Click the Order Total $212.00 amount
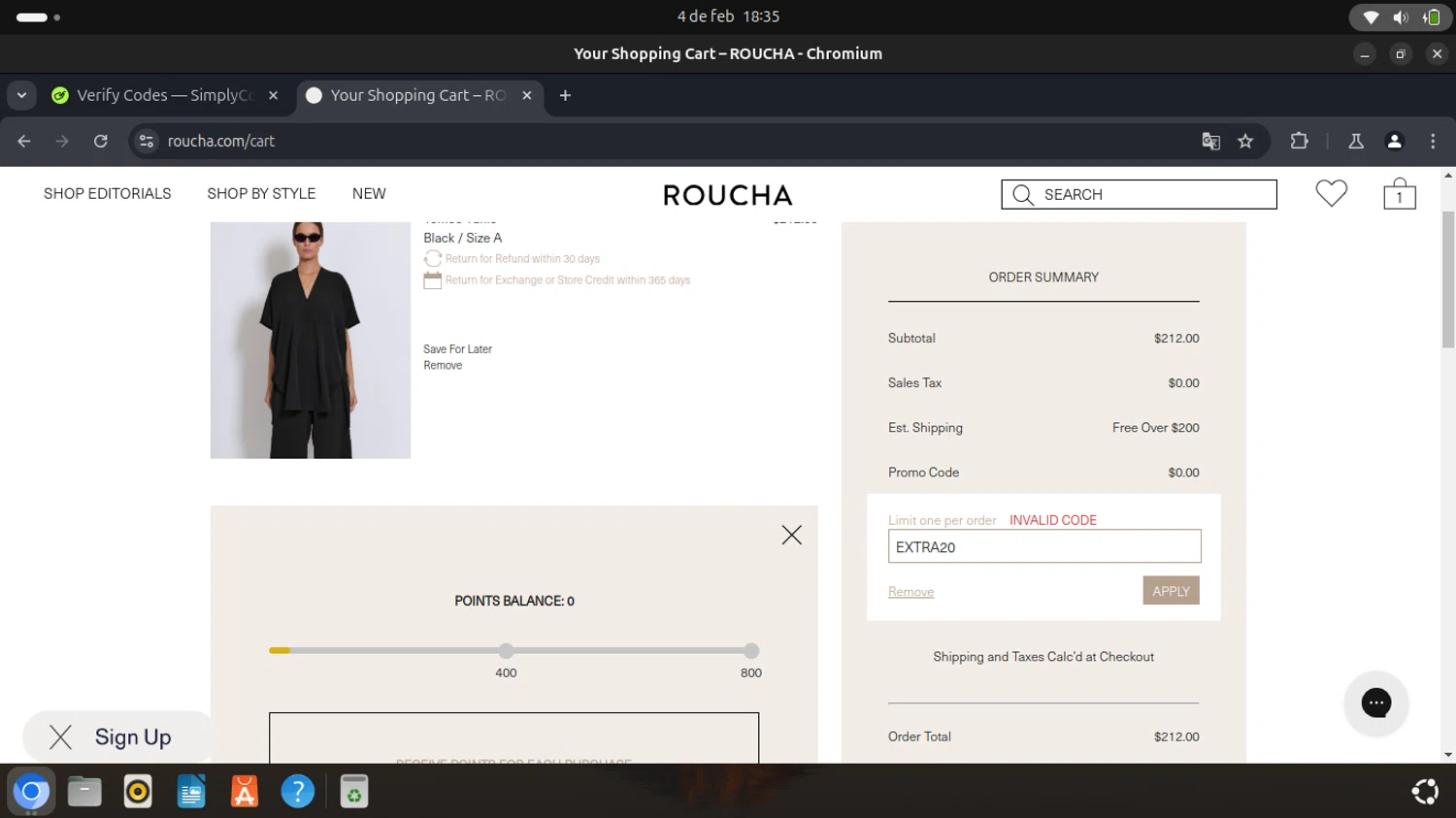 point(1176,736)
